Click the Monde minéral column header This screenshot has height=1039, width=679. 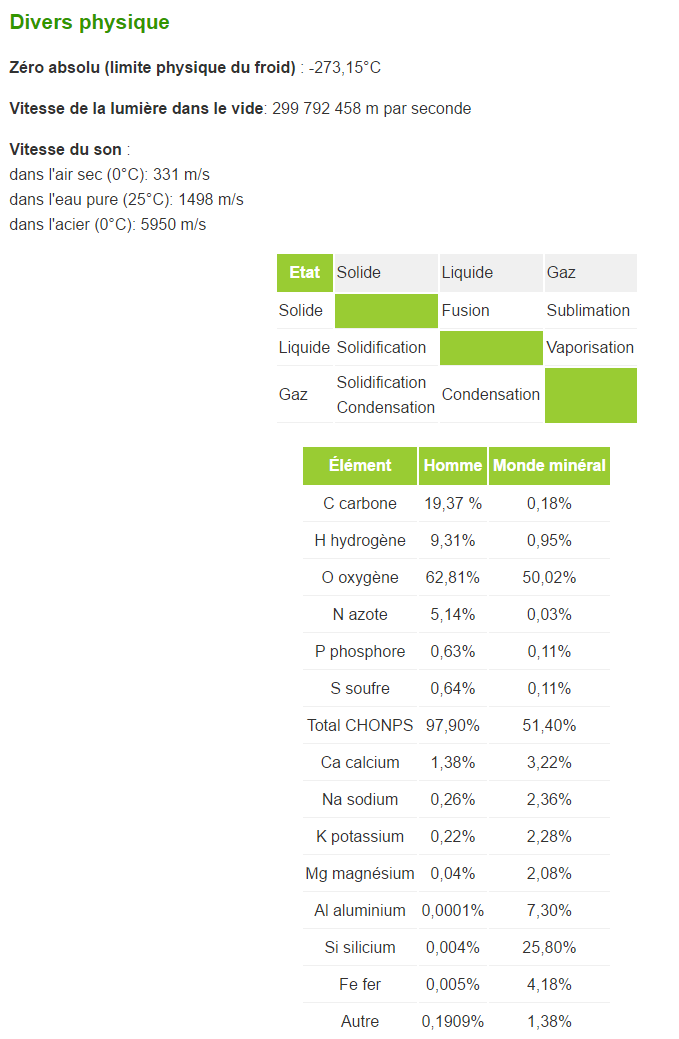point(549,465)
